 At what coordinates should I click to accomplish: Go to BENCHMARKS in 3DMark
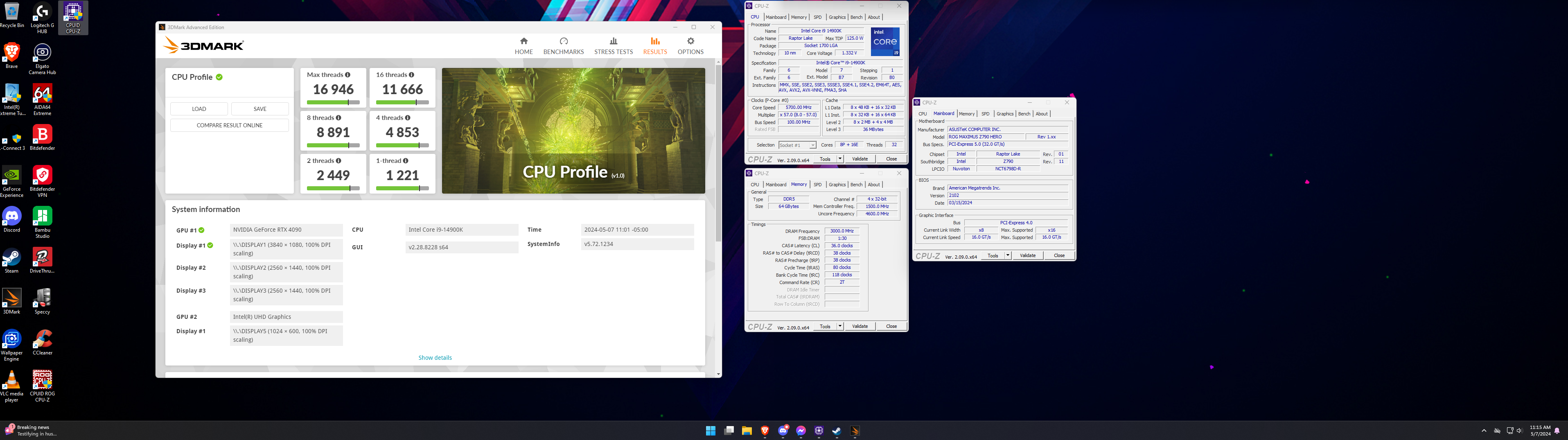click(563, 46)
